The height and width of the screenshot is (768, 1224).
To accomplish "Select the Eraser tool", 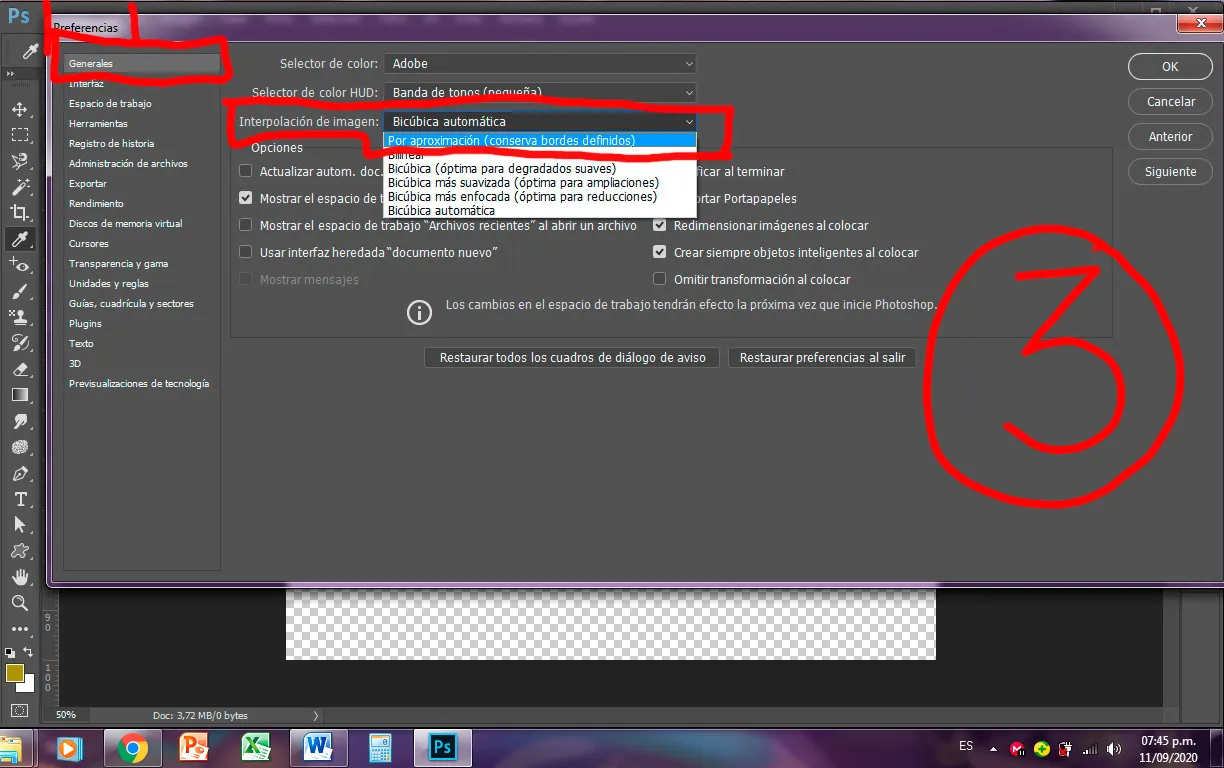I will tap(19, 369).
